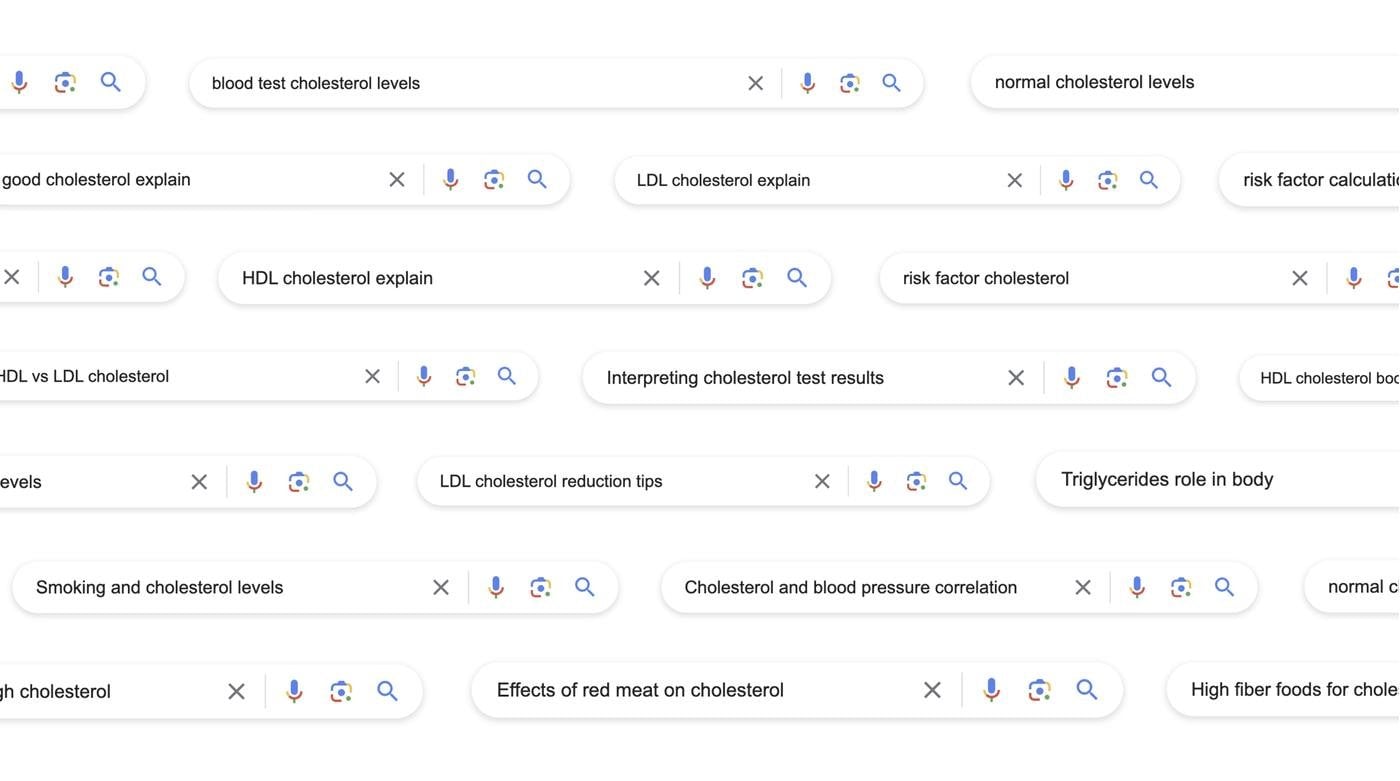Click the 'High fiber foods' search box
The height and width of the screenshot is (781, 1400).
[1283, 690]
